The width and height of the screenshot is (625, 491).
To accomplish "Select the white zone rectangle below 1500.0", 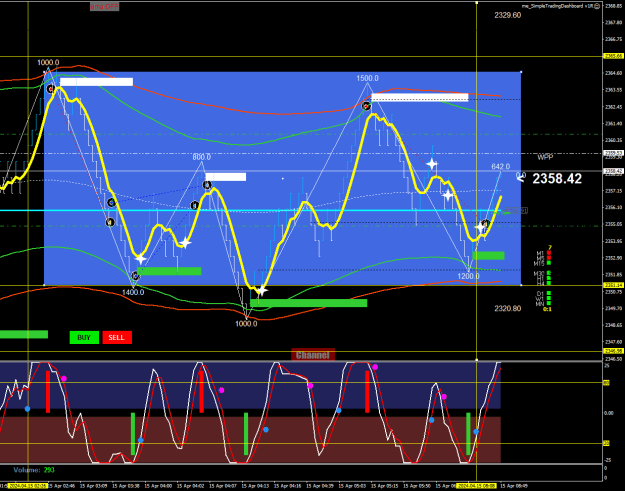I will click(420, 98).
